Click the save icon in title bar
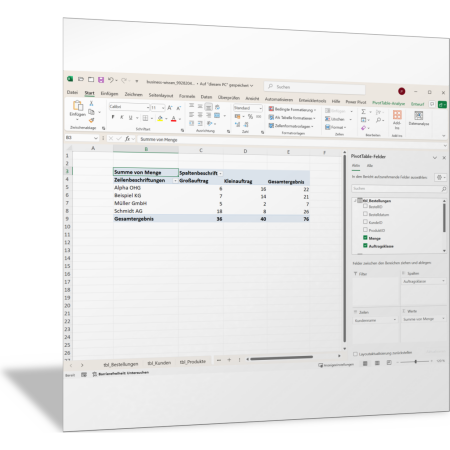This screenshot has height=450, width=450. point(101,80)
